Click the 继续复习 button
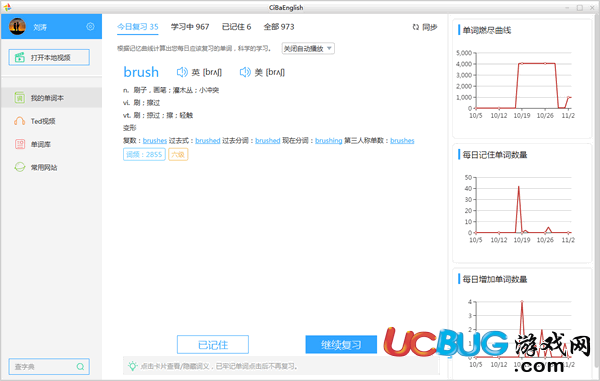Screen dimensions: 600x381 click(x=341, y=345)
